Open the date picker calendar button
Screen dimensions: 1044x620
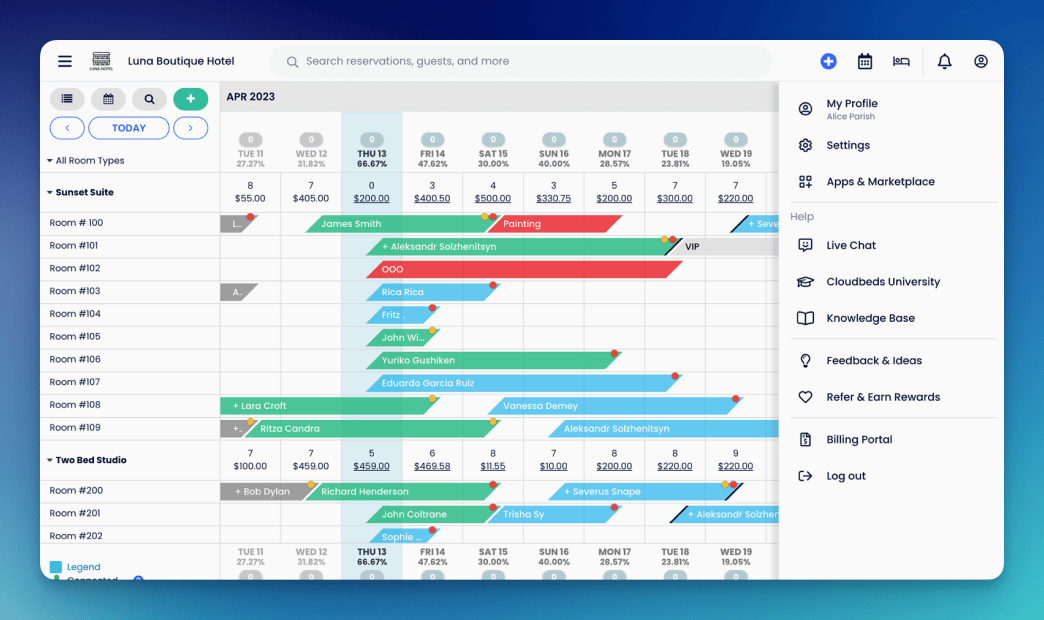click(x=108, y=99)
